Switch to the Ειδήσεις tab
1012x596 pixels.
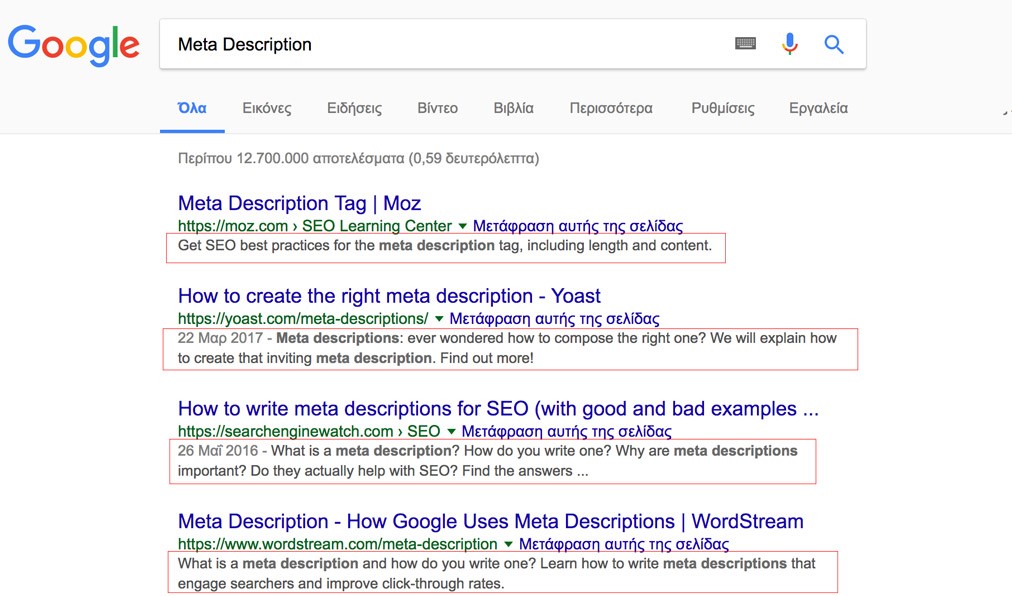[354, 108]
